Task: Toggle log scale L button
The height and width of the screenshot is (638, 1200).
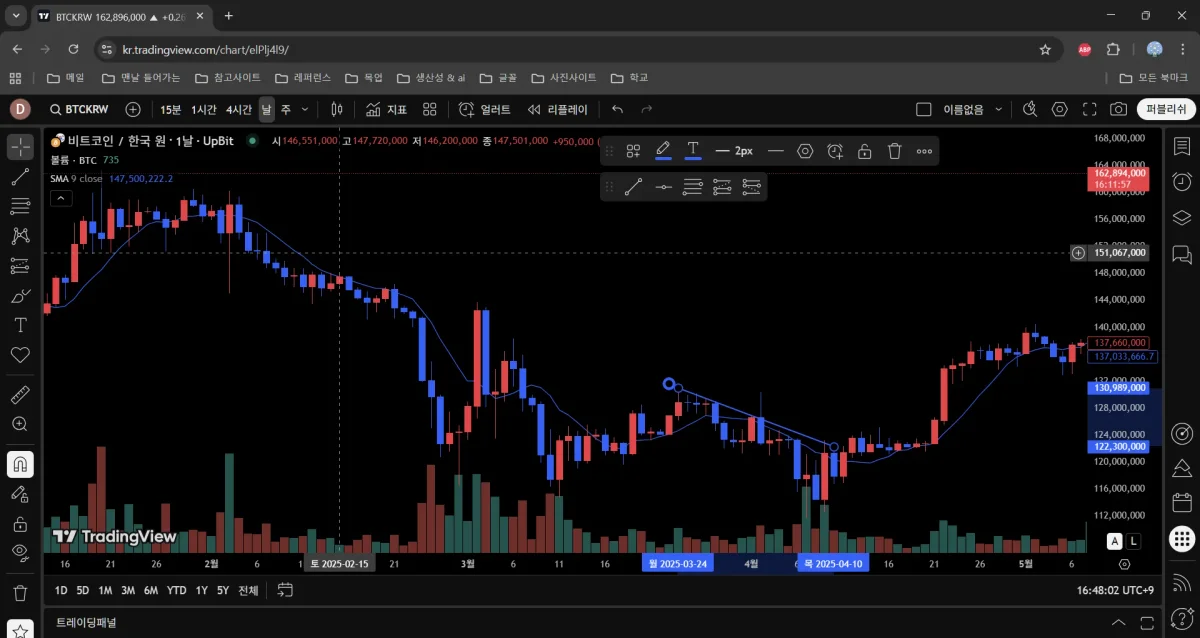Action: [x=1134, y=541]
